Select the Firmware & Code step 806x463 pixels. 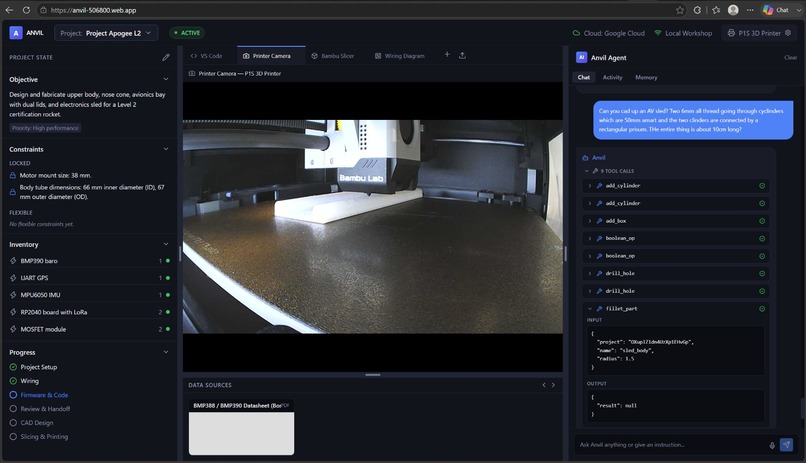point(39,395)
